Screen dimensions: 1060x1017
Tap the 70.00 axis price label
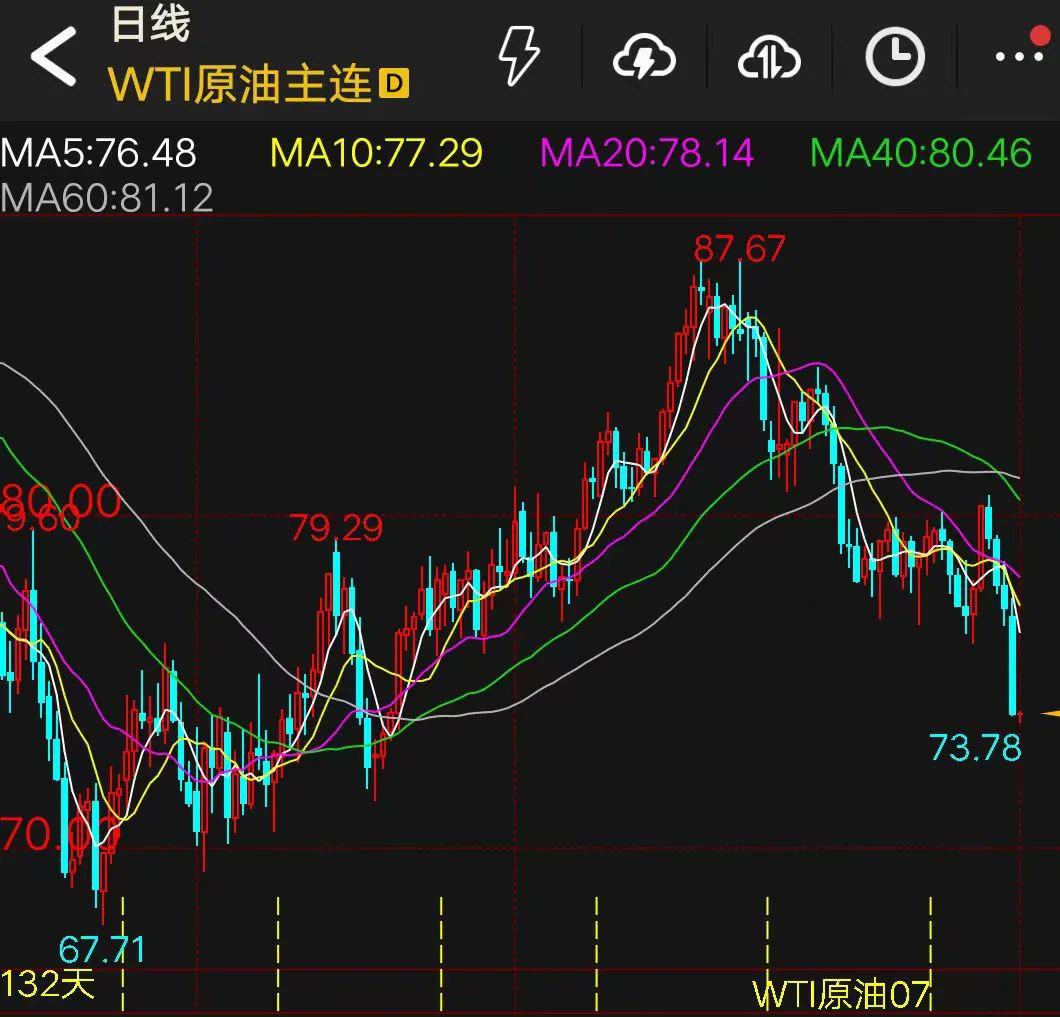click(x=59, y=833)
